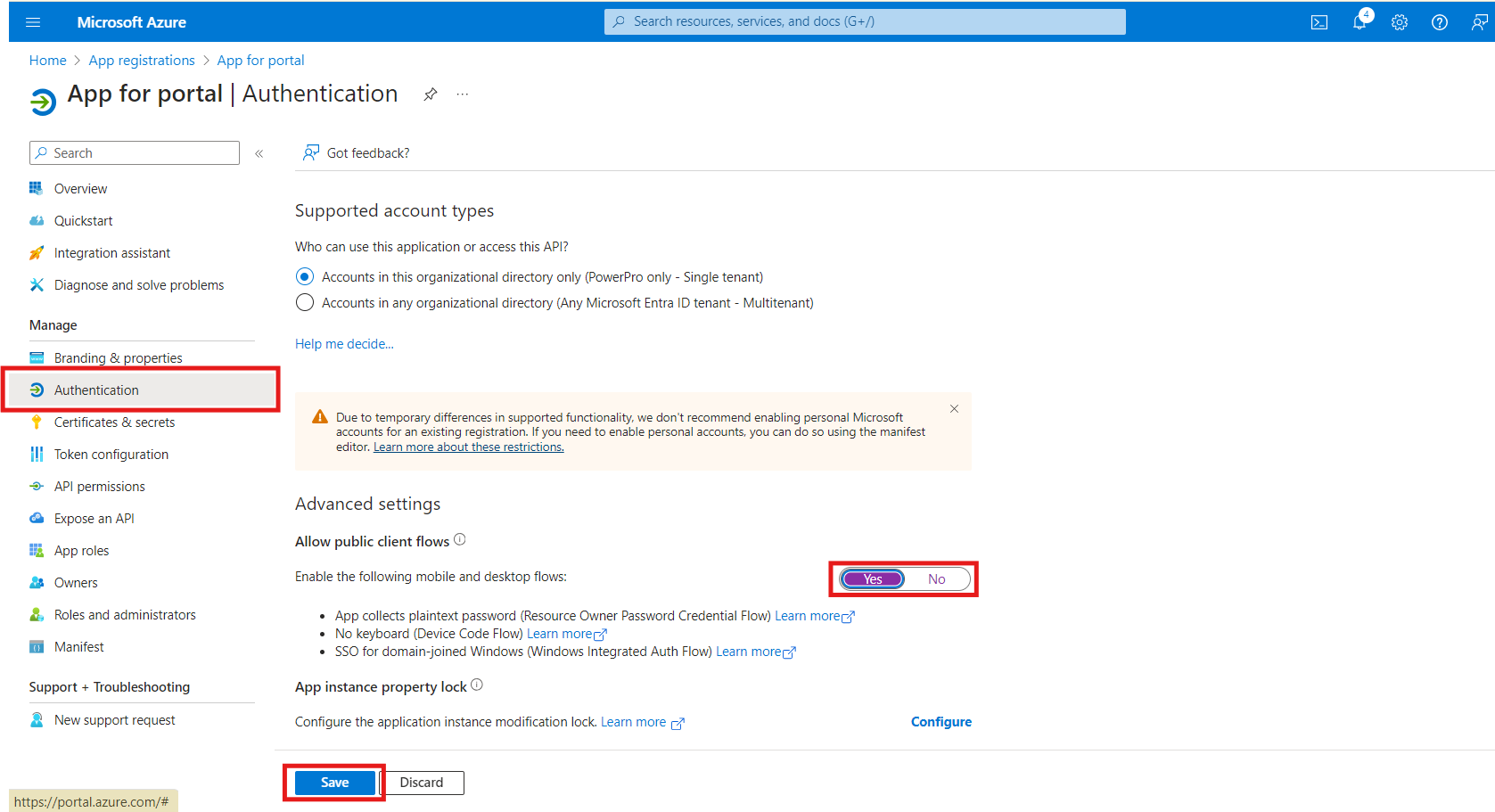Switch public client flows toggle to No
This screenshot has width=1495, height=812.
tap(936, 579)
